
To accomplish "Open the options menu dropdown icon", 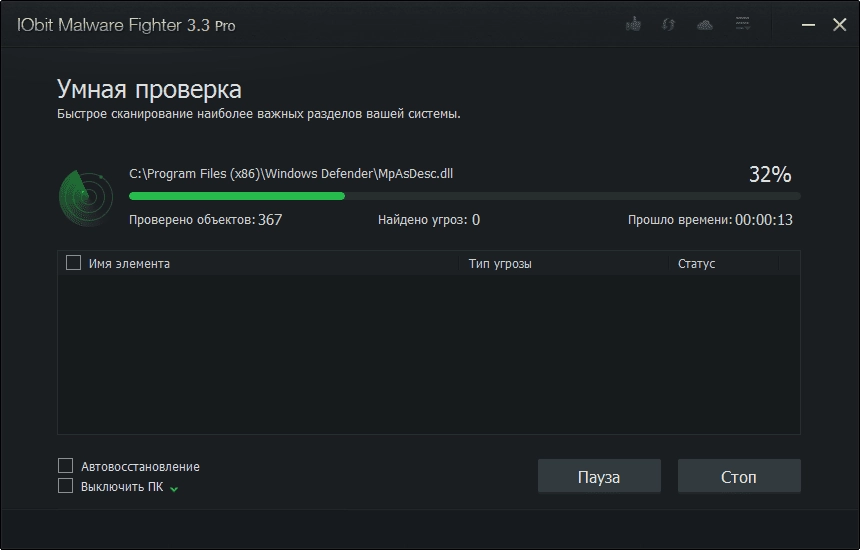I will pos(742,23).
